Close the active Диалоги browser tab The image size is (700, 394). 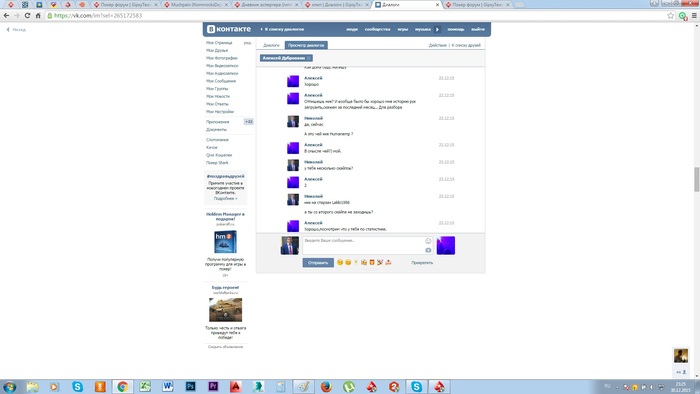[x=437, y=4]
